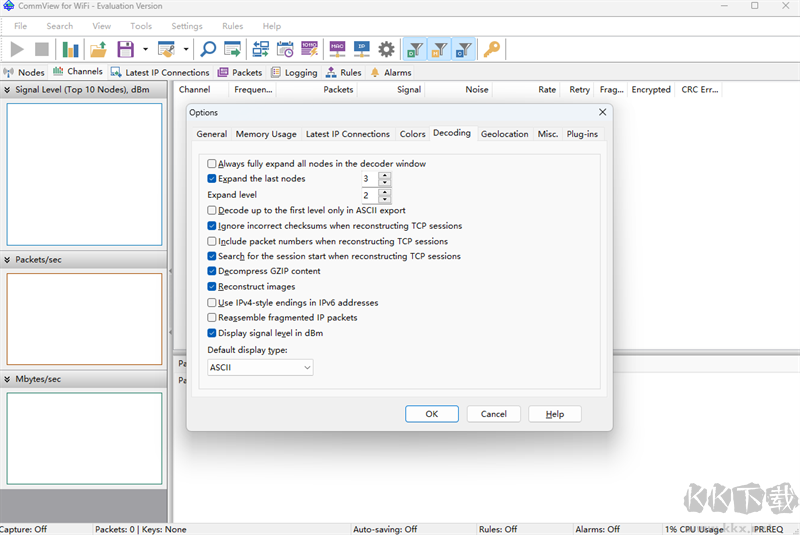Open the Colors options tab
Viewport: 800px width, 535px height.
pos(412,134)
